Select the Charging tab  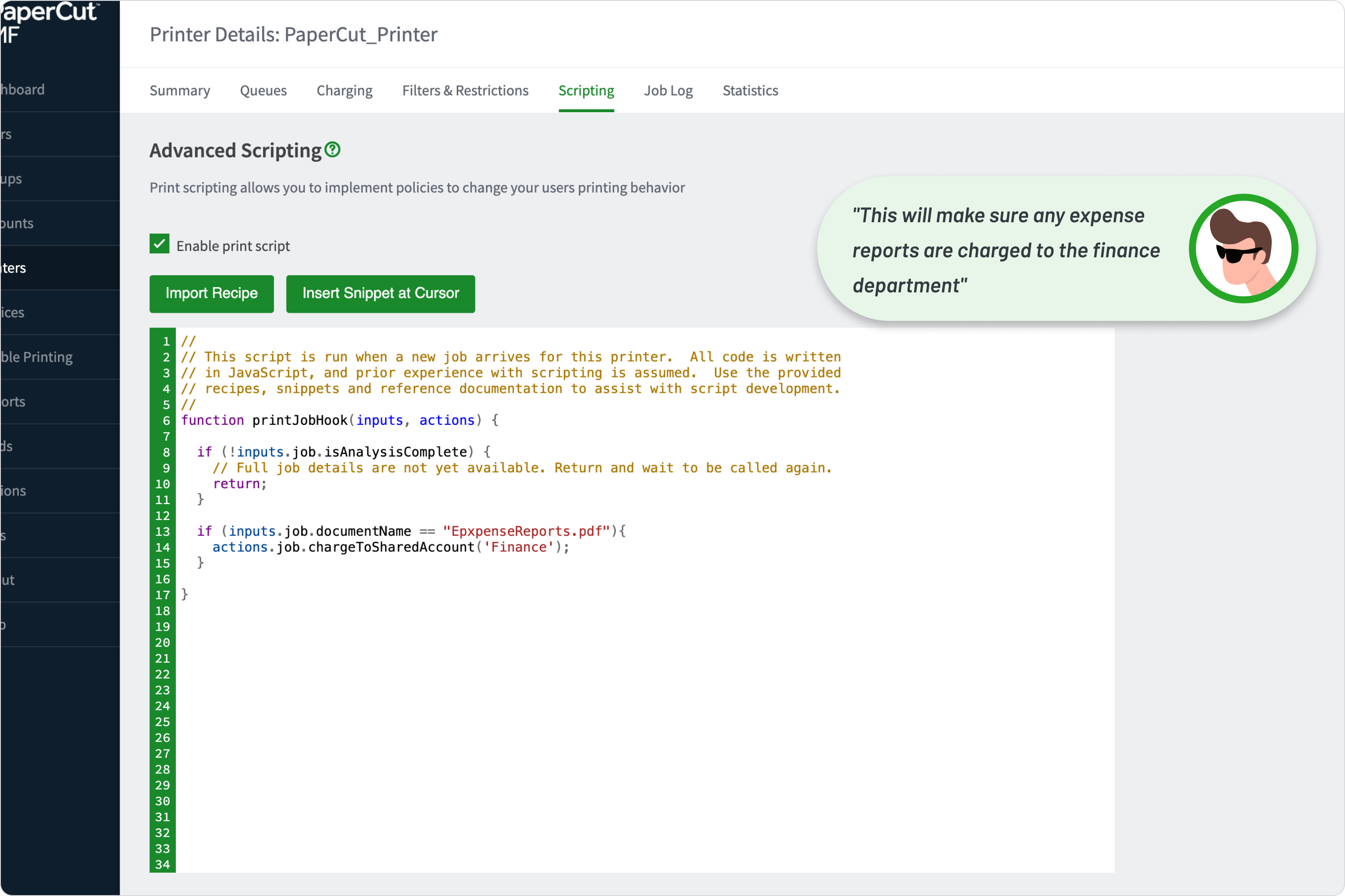point(344,90)
